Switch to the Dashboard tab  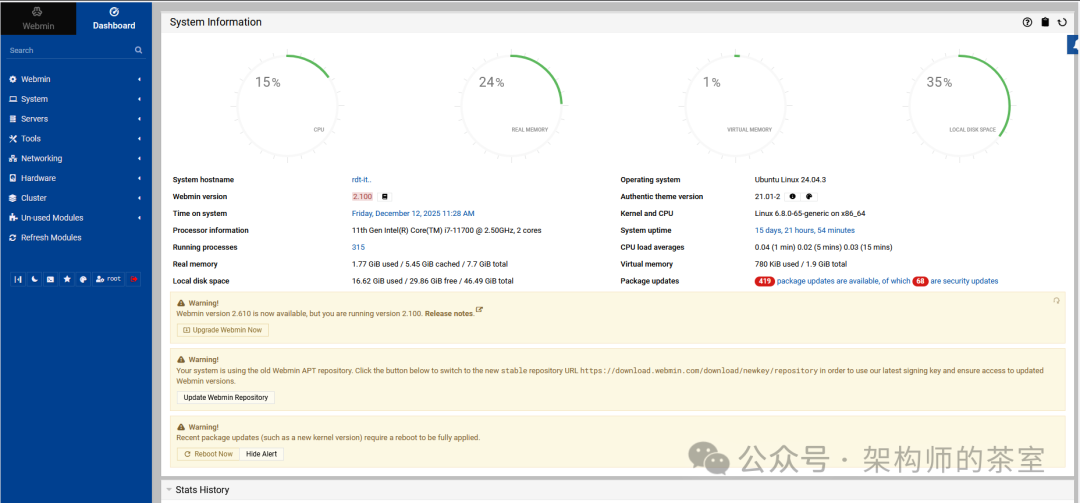[114, 19]
